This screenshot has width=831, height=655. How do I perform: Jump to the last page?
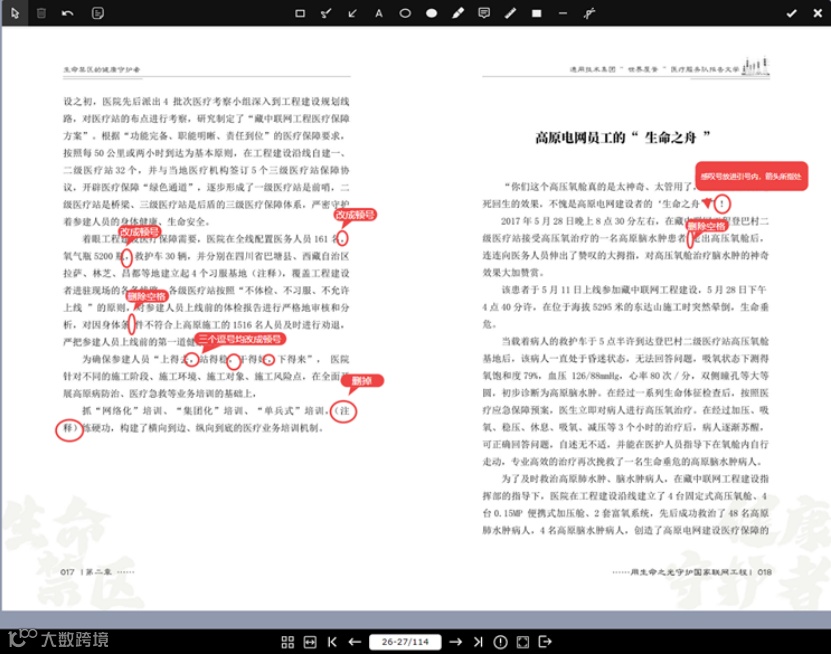click(478, 642)
